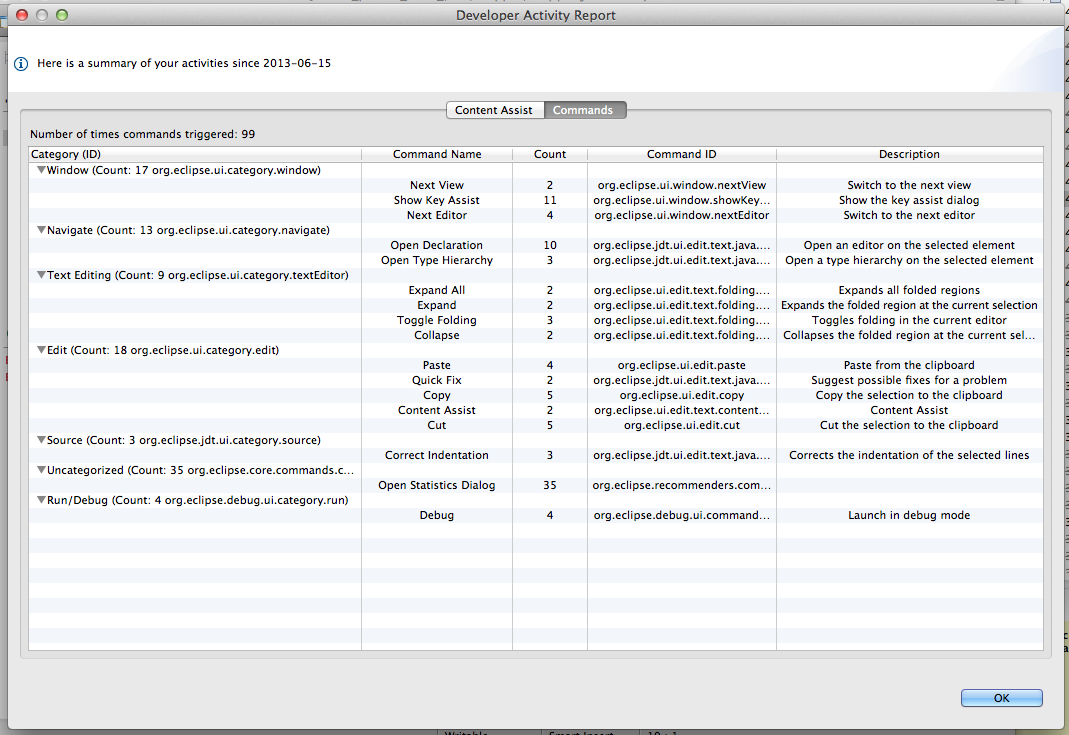Click the Description column header
The image size is (1069, 735).
tap(909, 154)
